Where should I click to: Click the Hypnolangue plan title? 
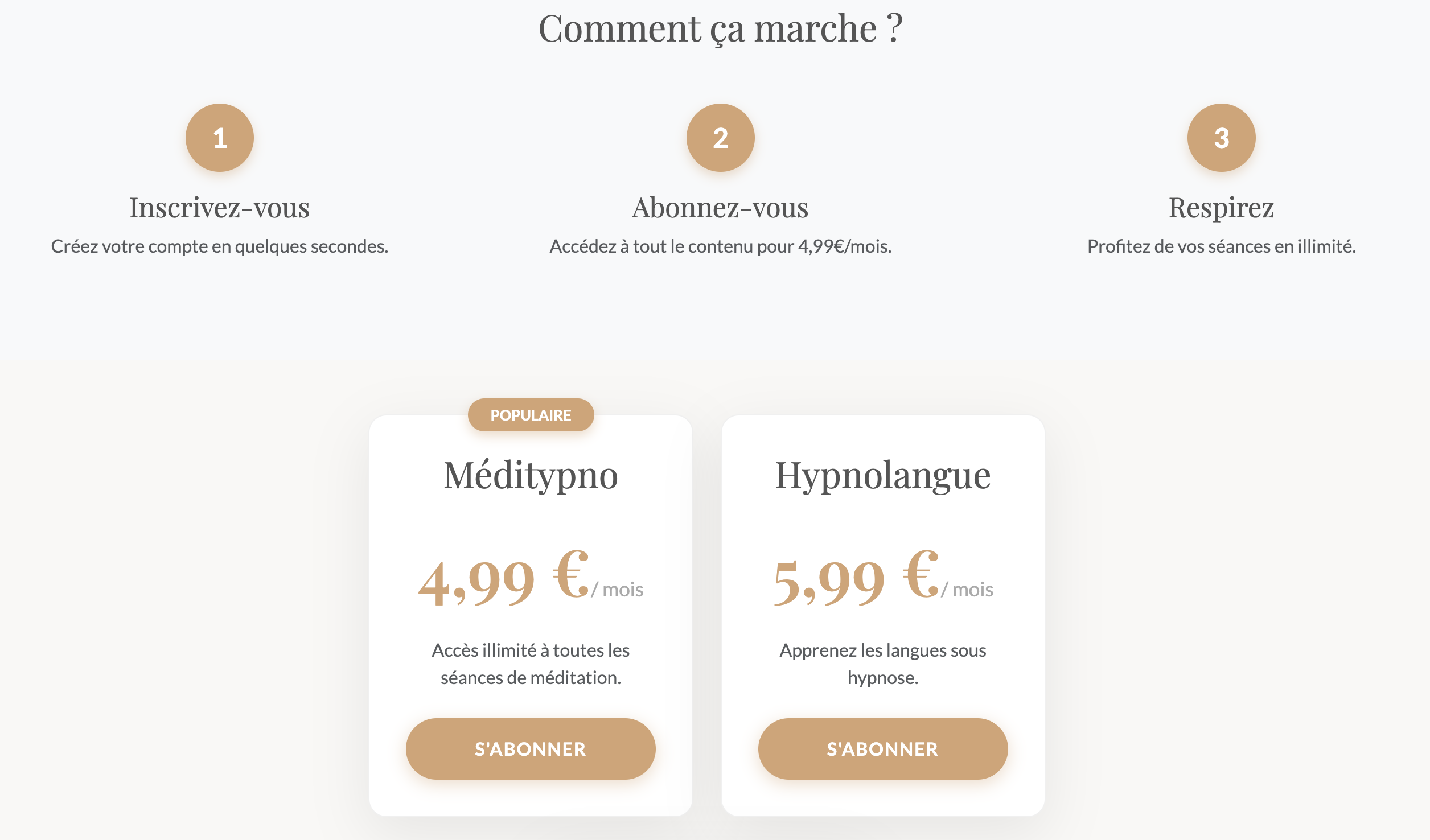coord(882,476)
